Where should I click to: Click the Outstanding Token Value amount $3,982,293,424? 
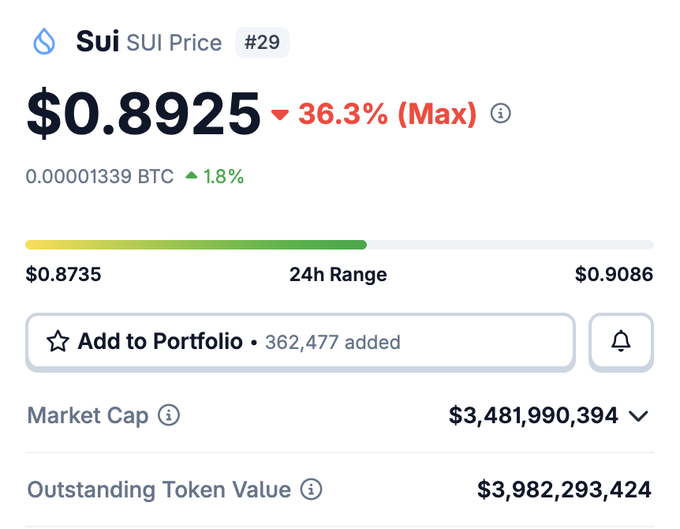(564, 490)
